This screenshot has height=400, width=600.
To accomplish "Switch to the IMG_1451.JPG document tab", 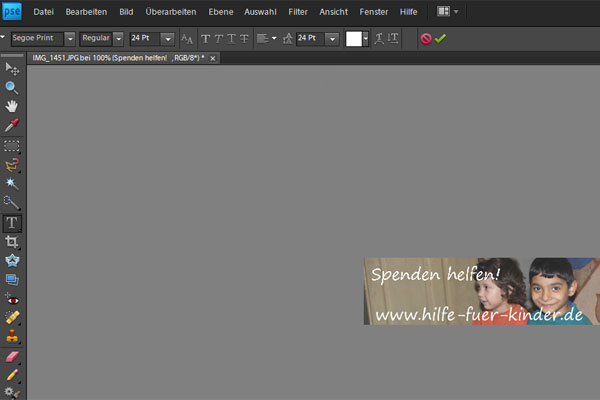I will point(118,58).
